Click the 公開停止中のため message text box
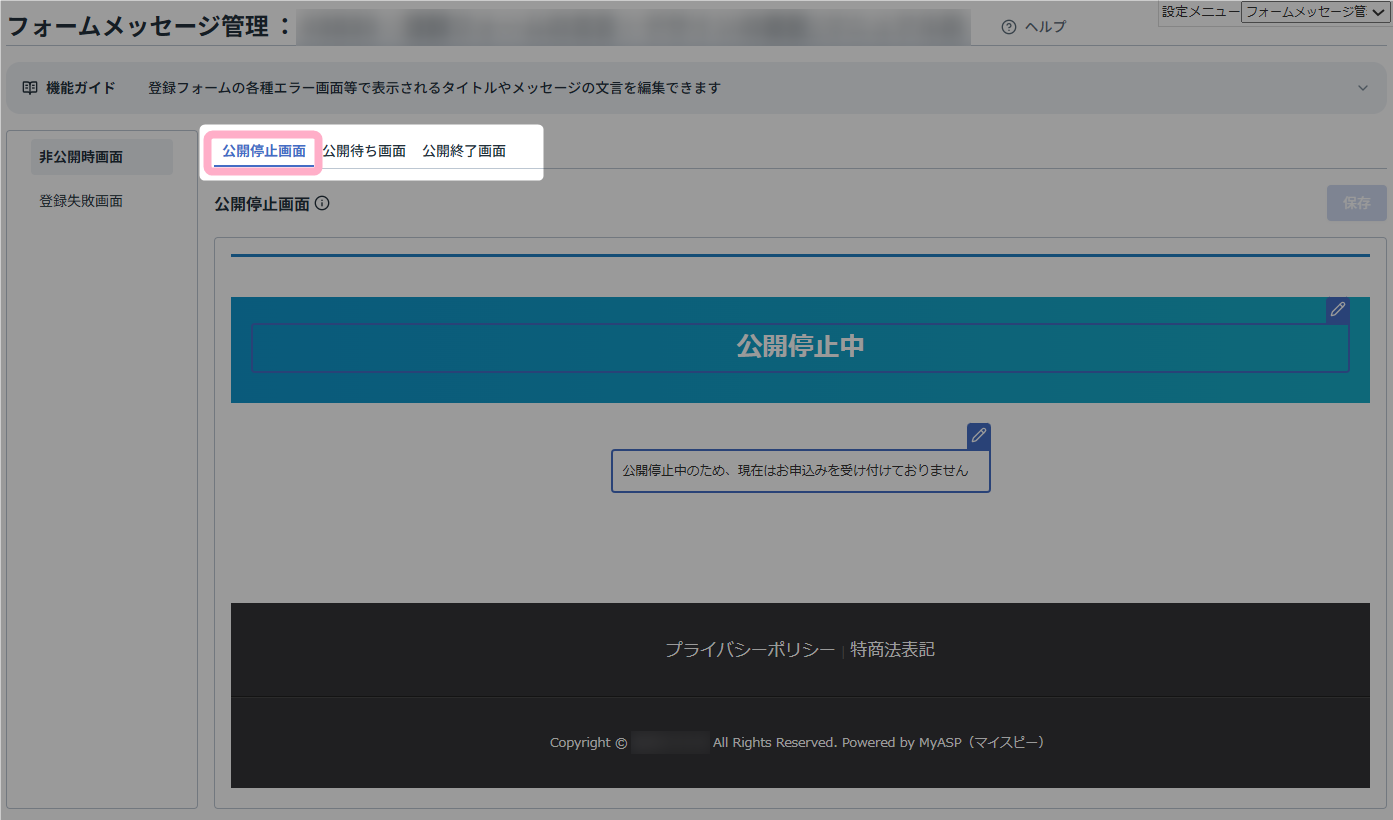1393x820 pixels. [799, 470]
